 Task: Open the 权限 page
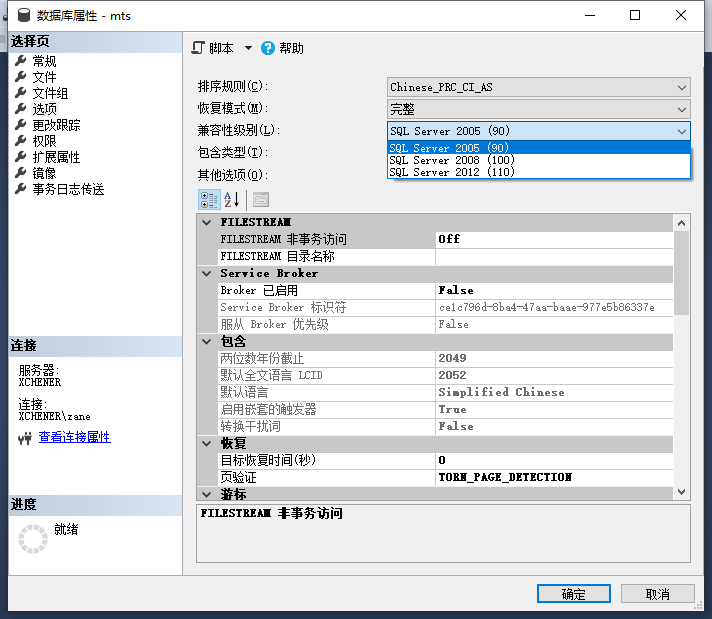pyautogui.click(x=44, y=141)
